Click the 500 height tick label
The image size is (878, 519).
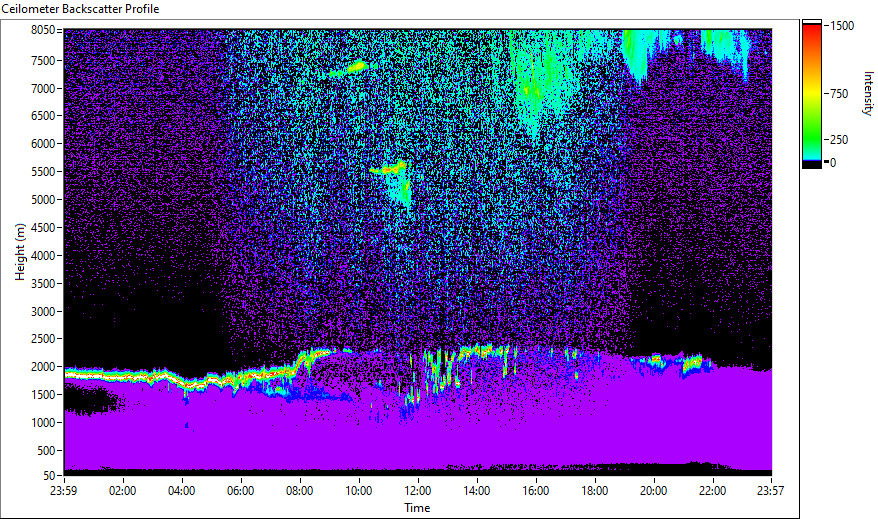tap(45, 451)
